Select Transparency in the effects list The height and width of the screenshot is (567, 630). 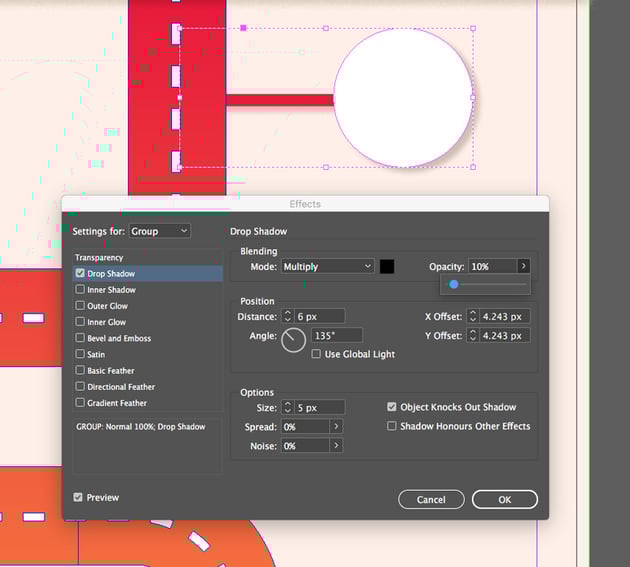(x=99, y=258)
